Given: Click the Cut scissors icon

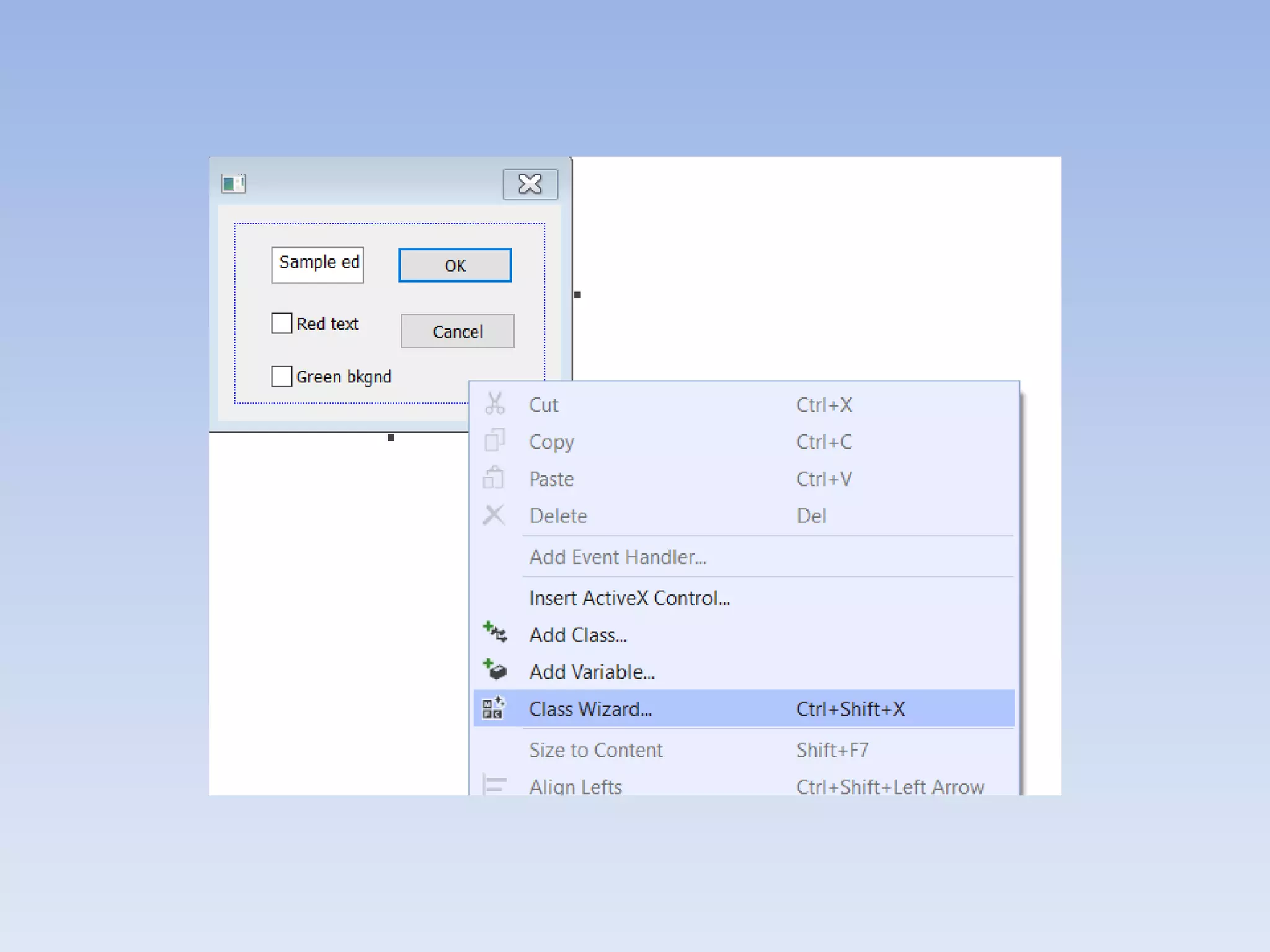Looking at the screenshot, I should 494,404.
